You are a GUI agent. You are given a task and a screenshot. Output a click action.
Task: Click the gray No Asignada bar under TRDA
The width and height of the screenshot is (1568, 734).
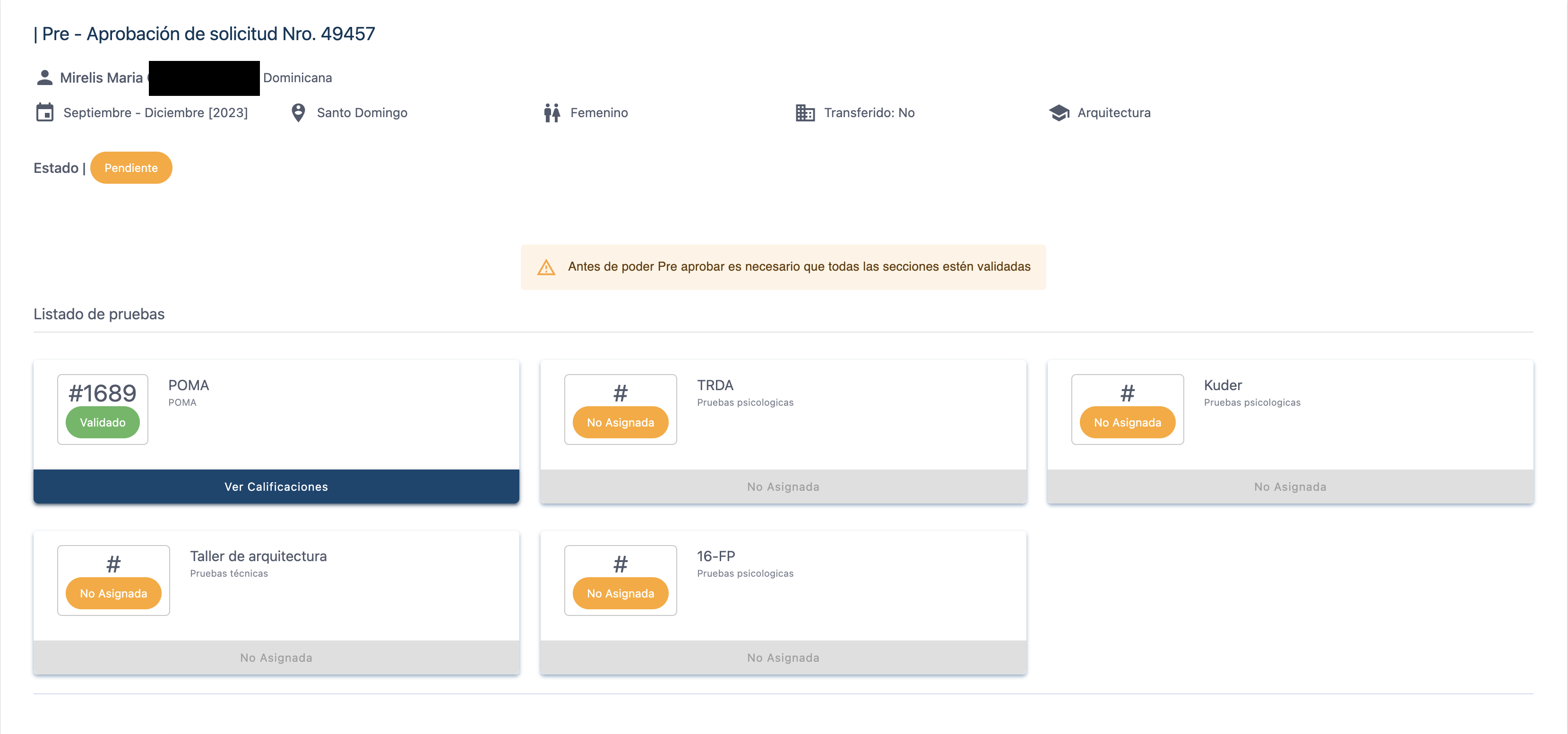point(783,486)
